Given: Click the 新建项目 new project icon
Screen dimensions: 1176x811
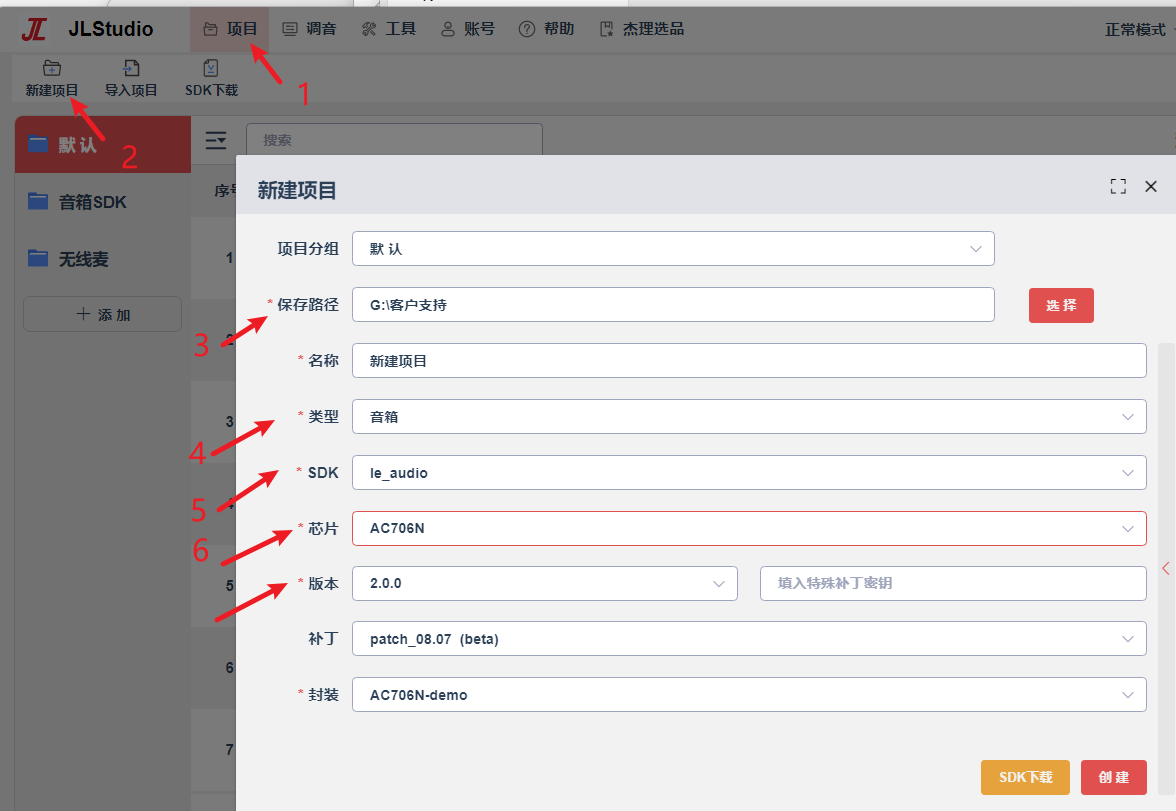Looking at the screenshot, I should pos(52,69).
